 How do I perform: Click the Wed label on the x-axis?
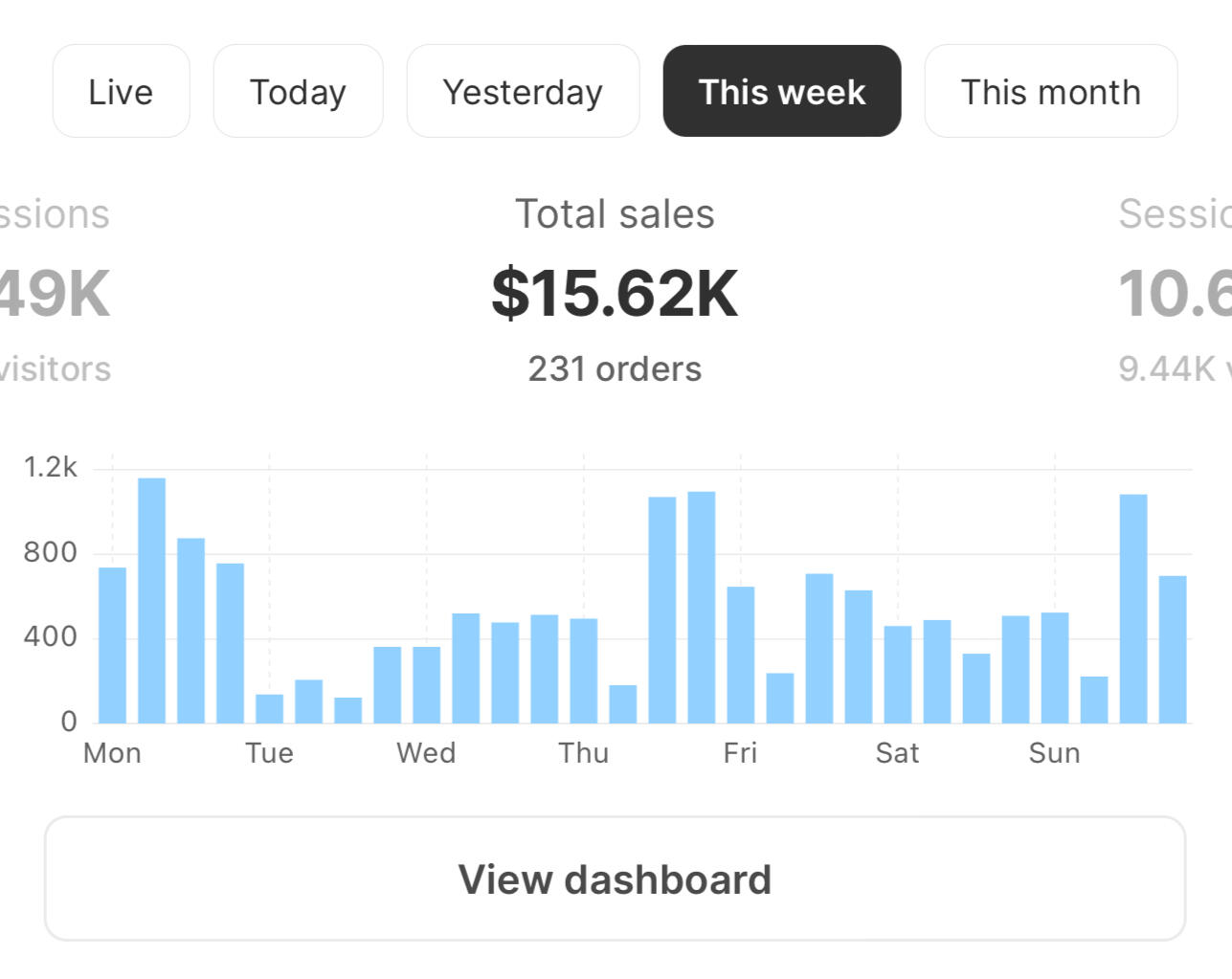tap(426, 753)
